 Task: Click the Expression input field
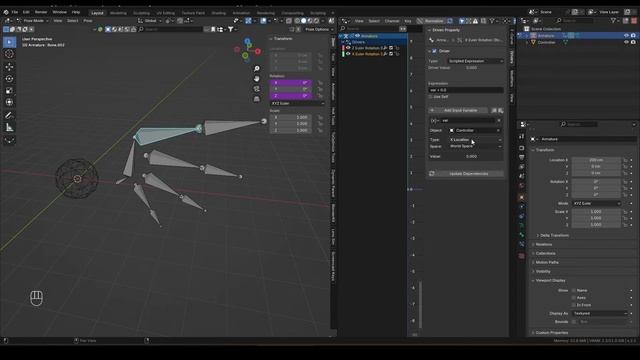(466, 90)
